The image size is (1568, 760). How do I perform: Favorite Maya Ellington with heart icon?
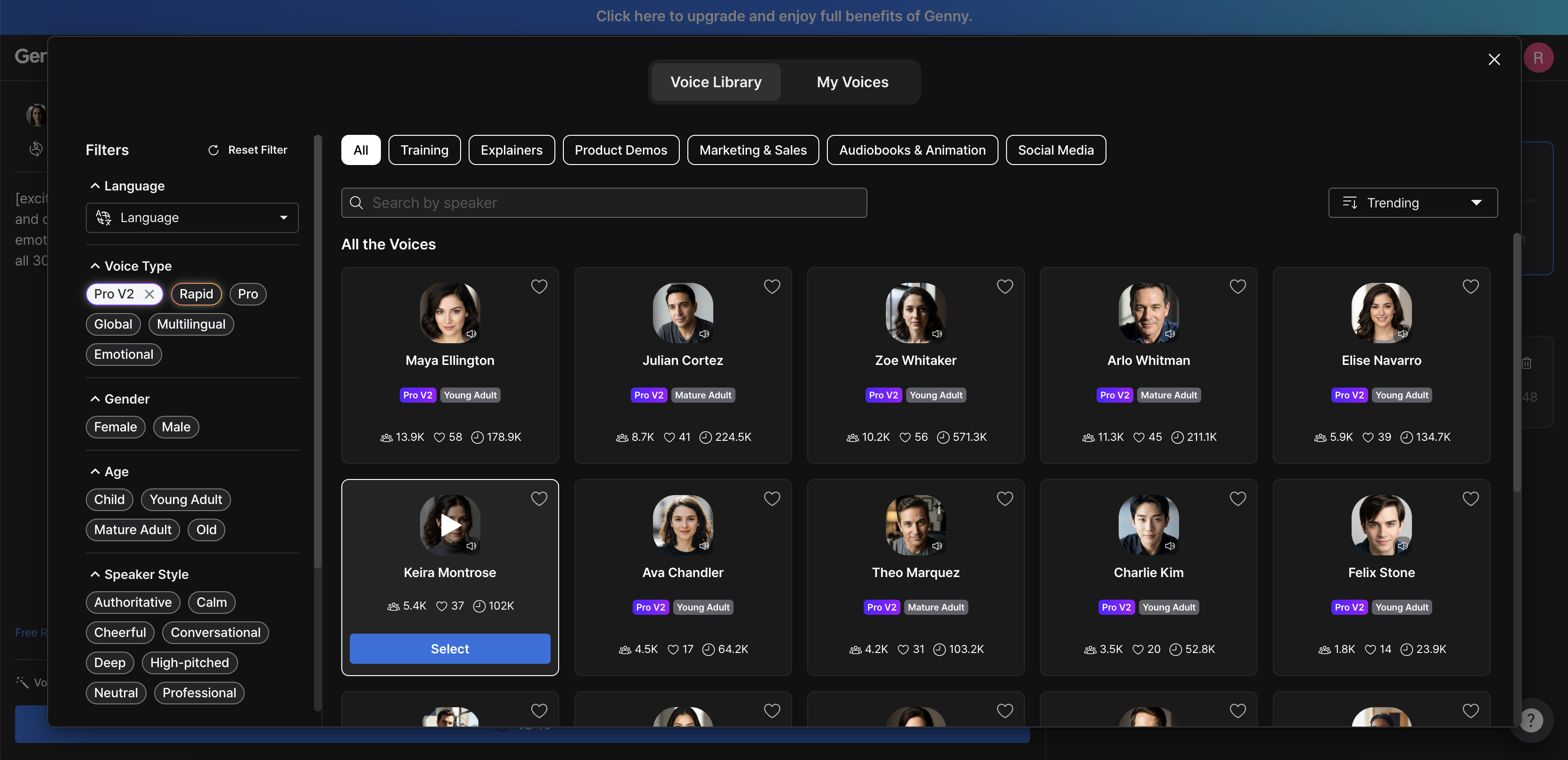pyautogui.click(x=539, y=287)
